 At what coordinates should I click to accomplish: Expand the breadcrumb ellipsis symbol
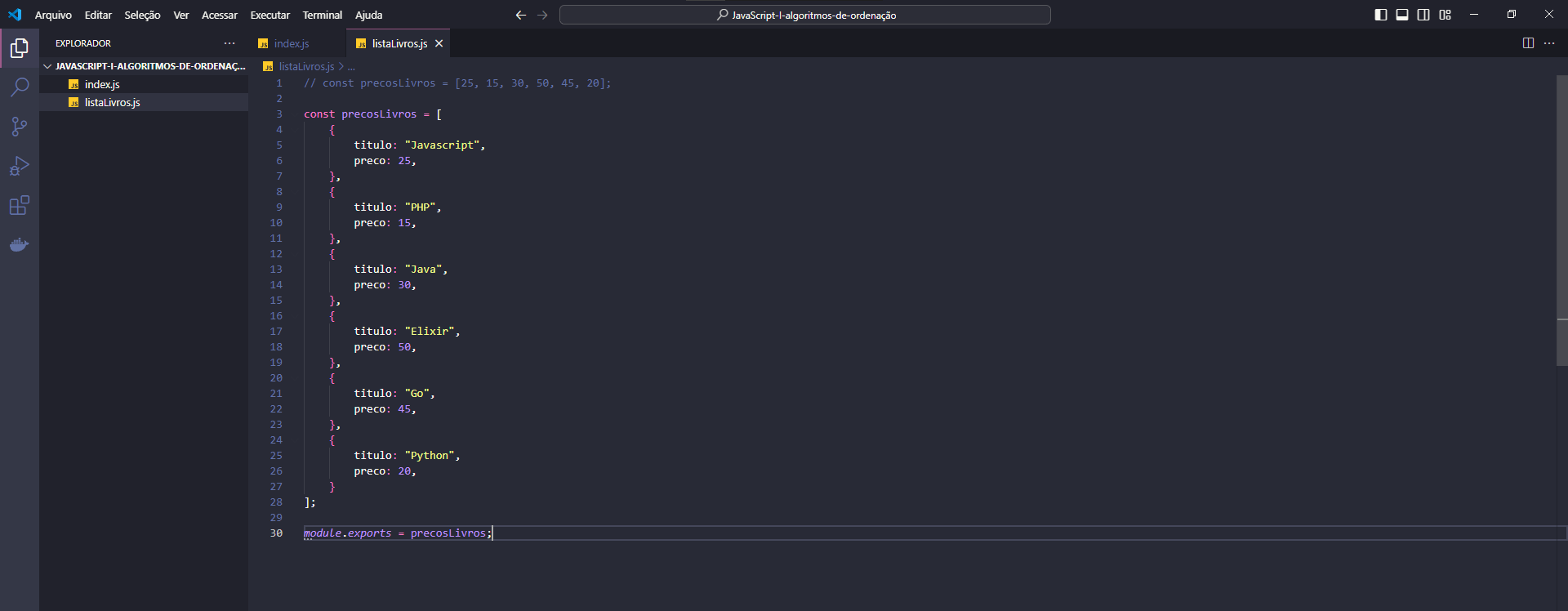351,66
